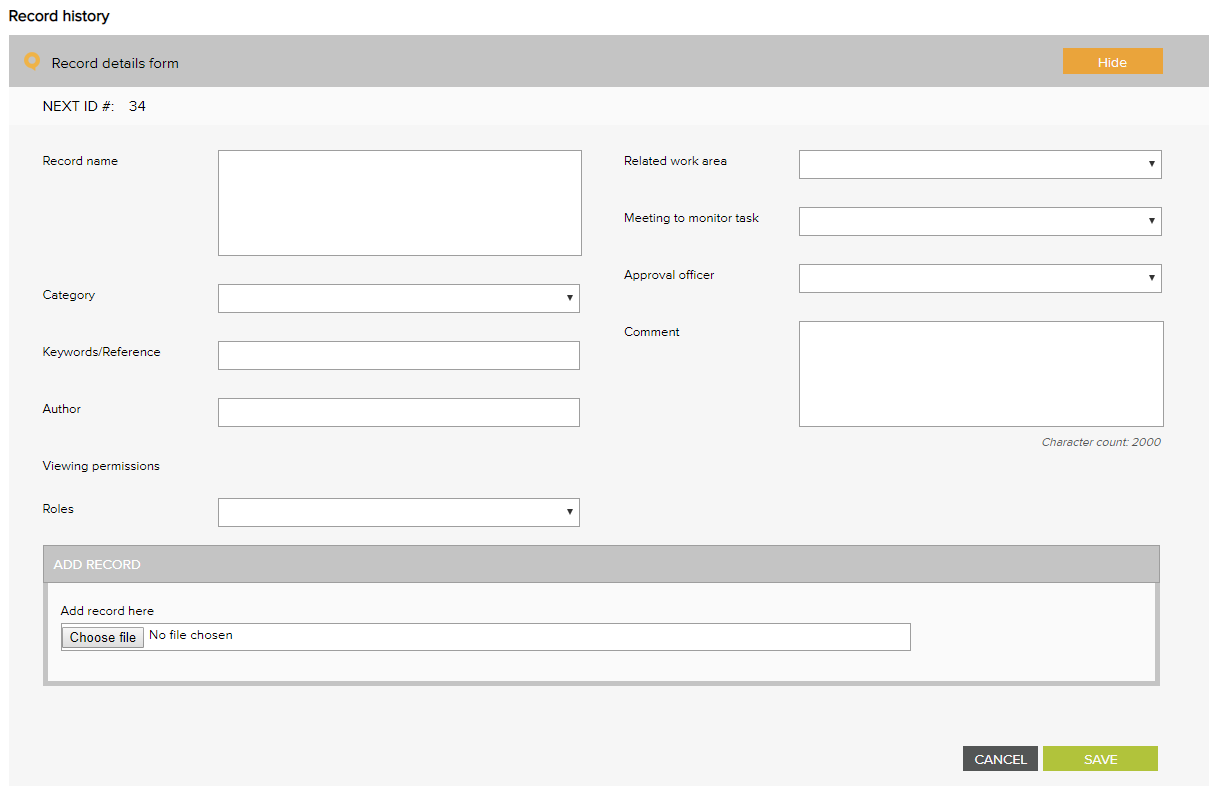Open the Category dropdown
This screenshot has width=1223, height=796.
click(x=398, y=298)
